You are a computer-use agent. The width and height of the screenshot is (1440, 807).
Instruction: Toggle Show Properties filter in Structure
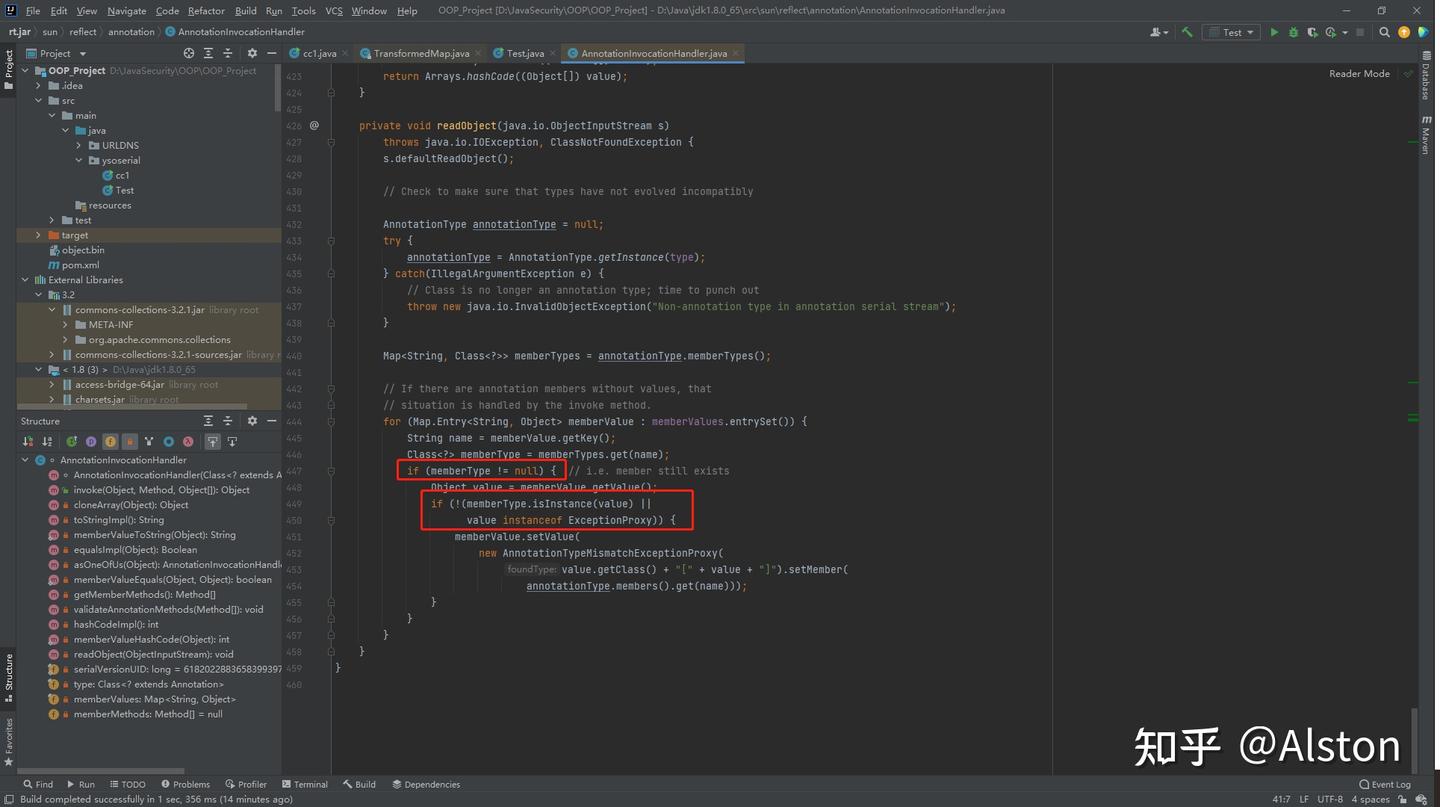click(x=91, y=441)
